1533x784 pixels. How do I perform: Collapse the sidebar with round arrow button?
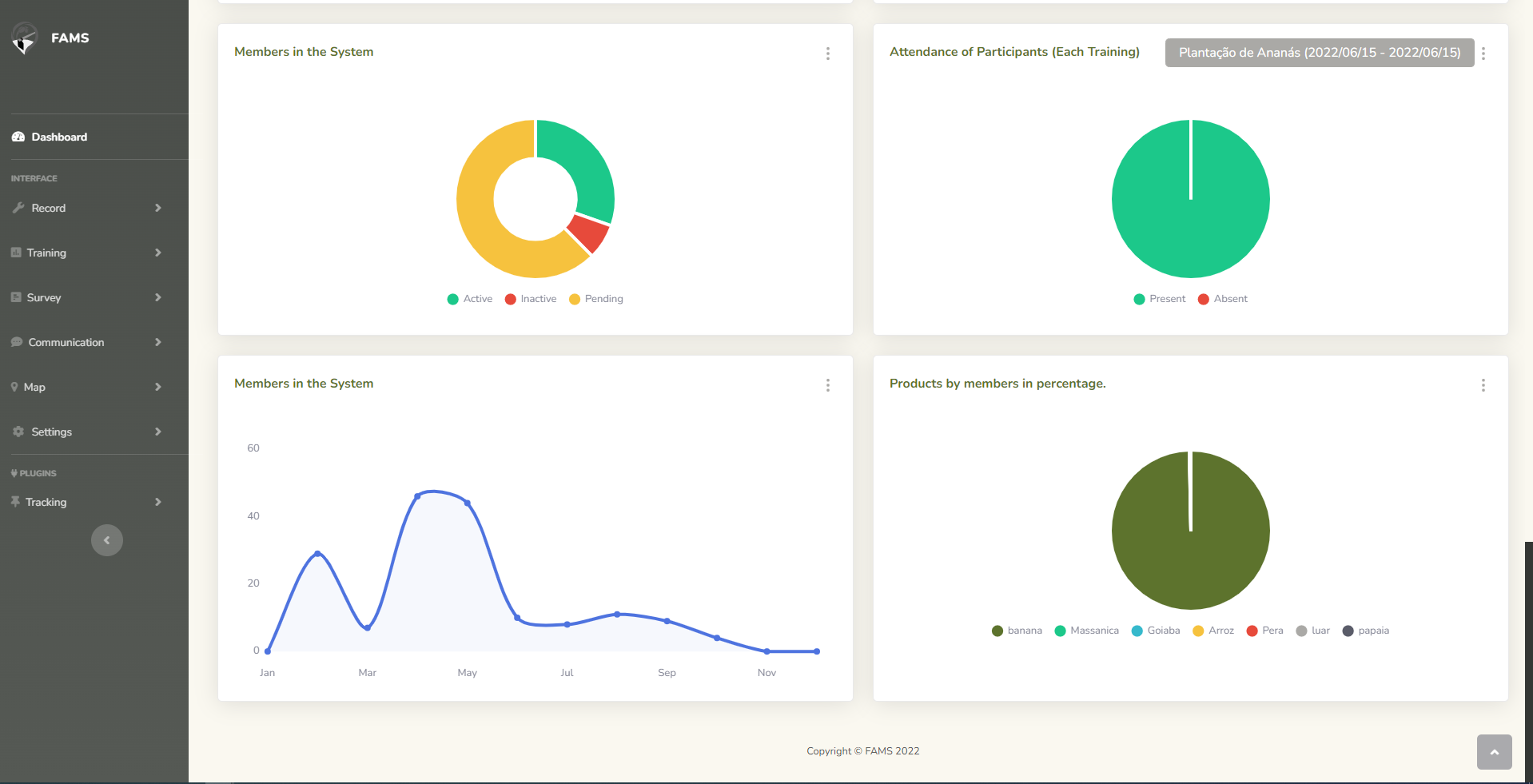pyautogui.click(x=107, y=540)
